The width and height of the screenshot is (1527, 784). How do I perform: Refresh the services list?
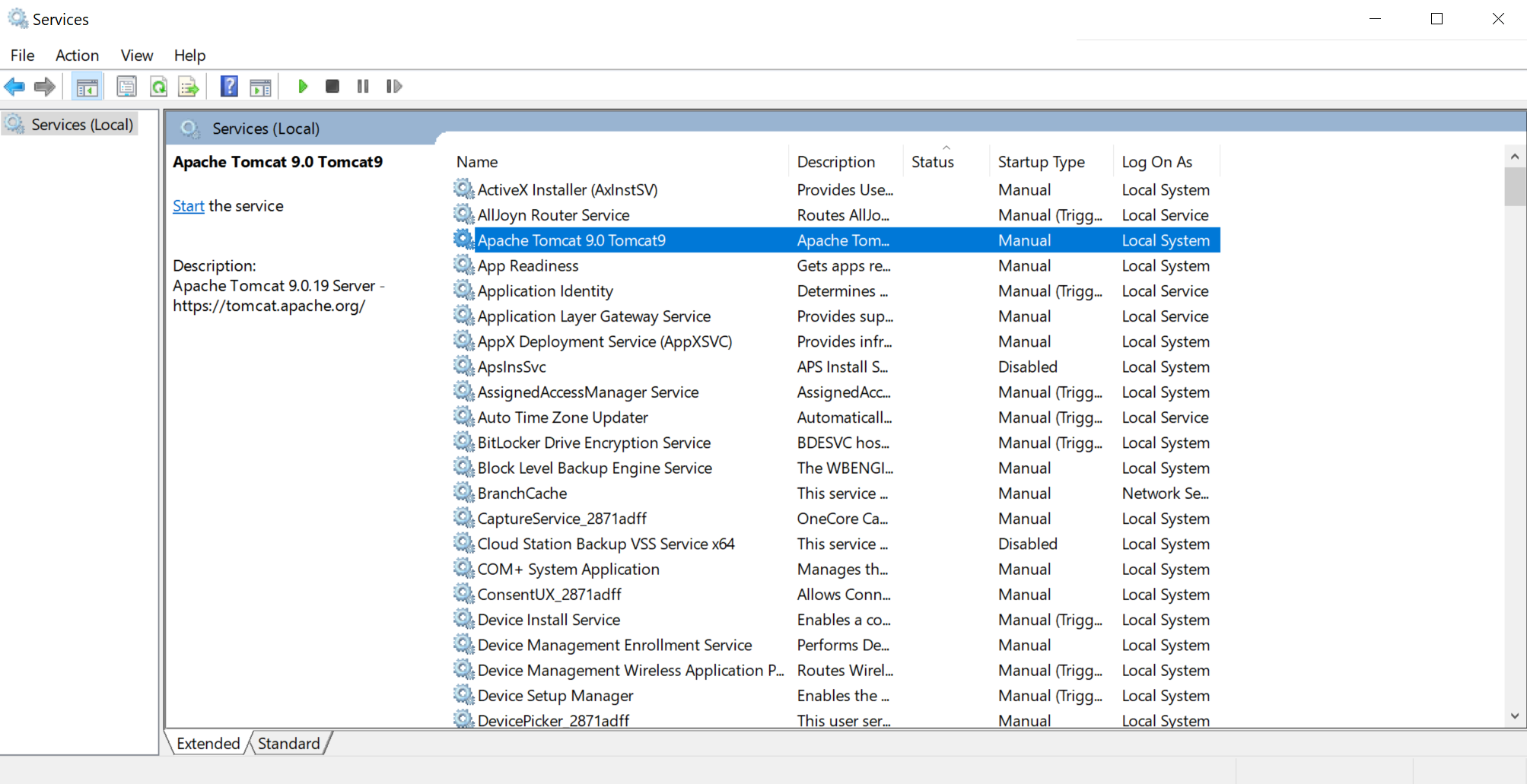click(158, 87)
